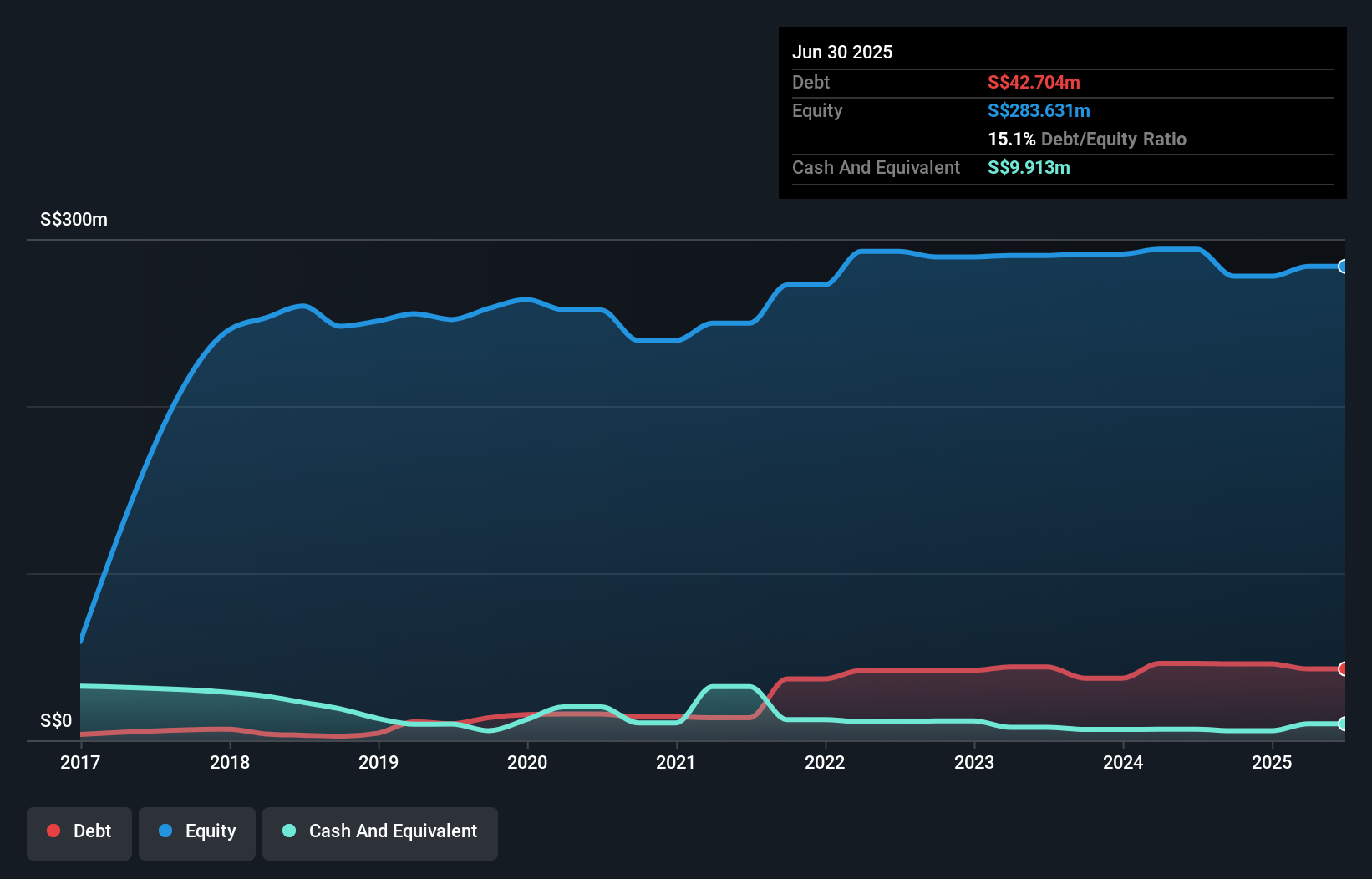Select the 2017 label on the x-axis
Screen dimensions: 1372x879
80,762
